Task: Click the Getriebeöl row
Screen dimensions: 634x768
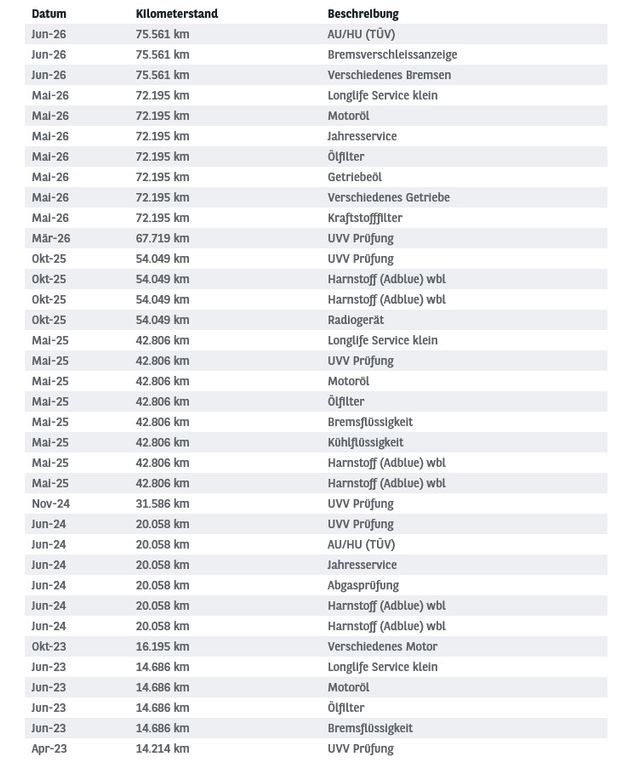Action: 316,177
